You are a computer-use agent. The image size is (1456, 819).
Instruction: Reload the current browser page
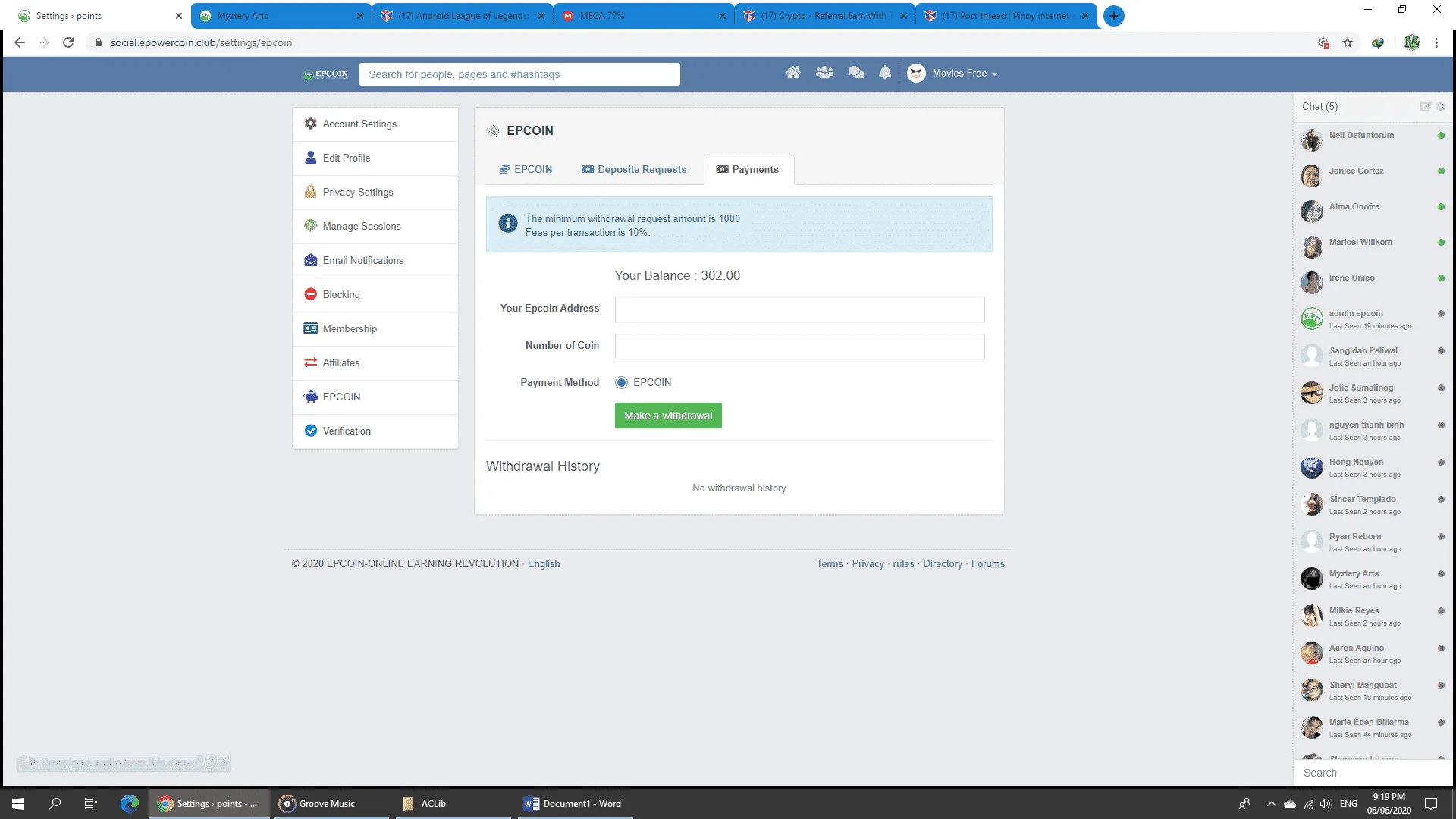coord(68,42)
